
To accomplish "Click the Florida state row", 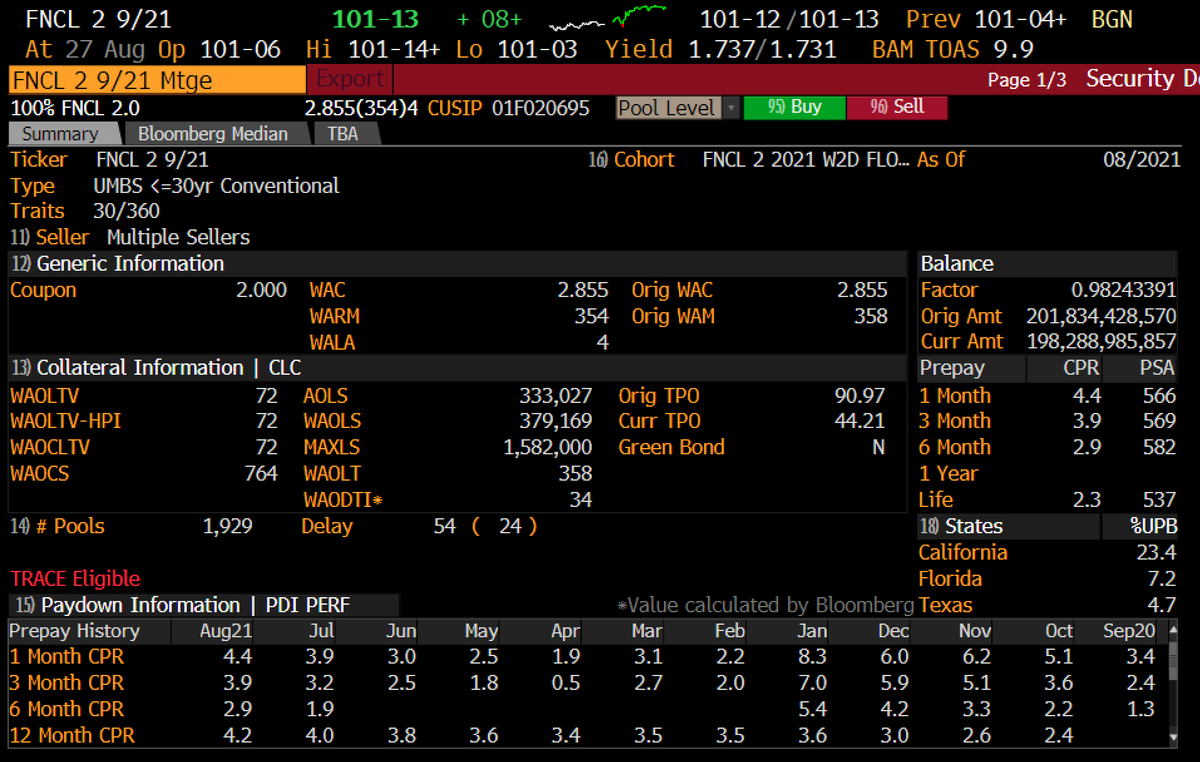I will click(1047, 578).
